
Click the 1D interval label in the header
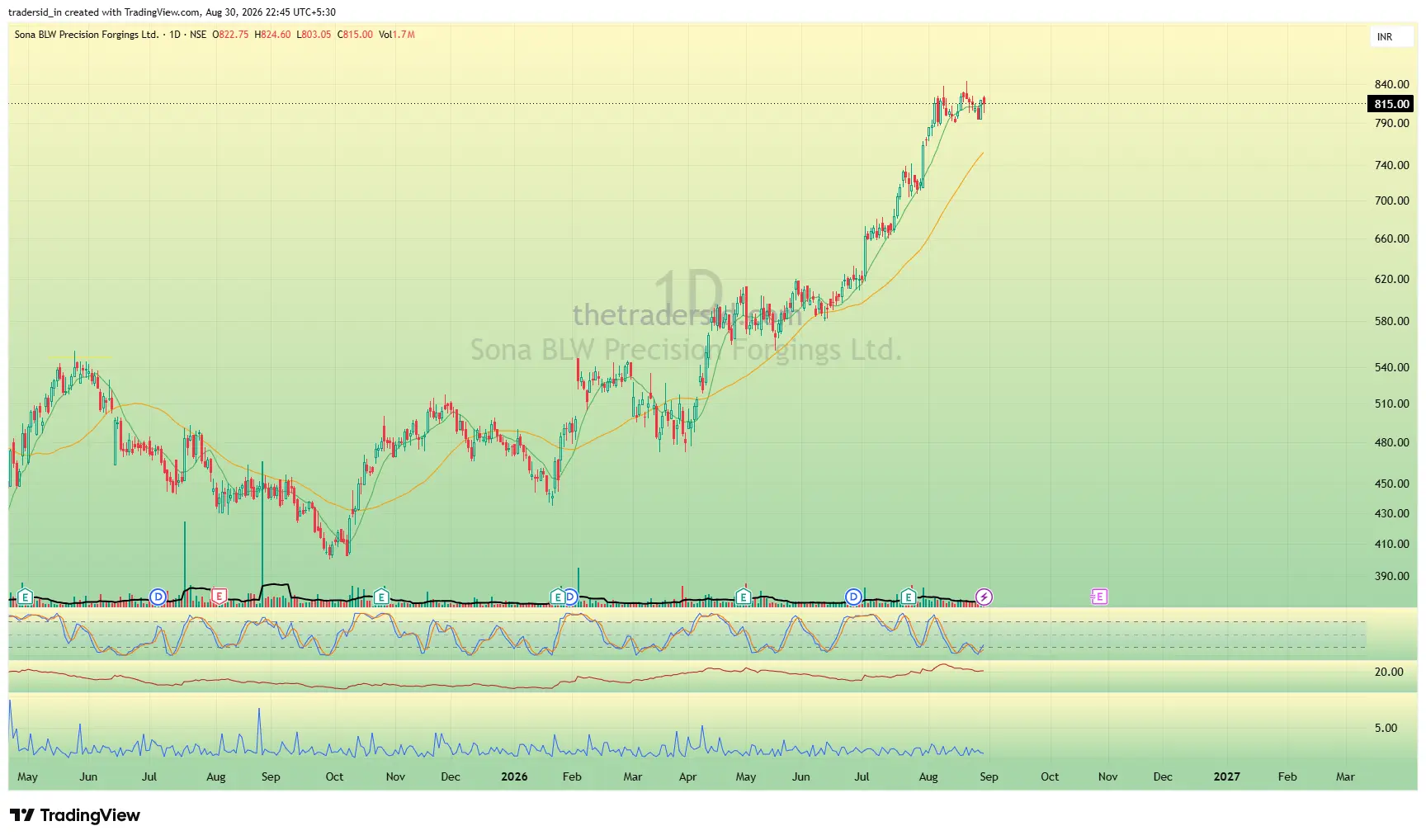pyautogui.click(x=175, y=35)
